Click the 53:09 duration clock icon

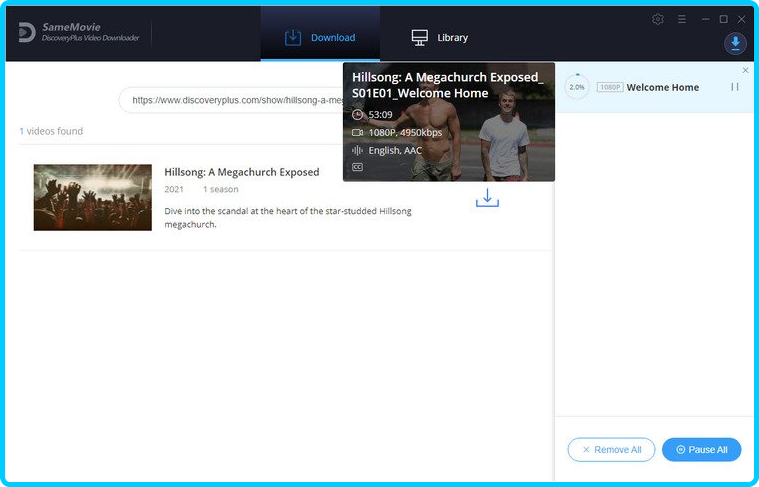357,115
